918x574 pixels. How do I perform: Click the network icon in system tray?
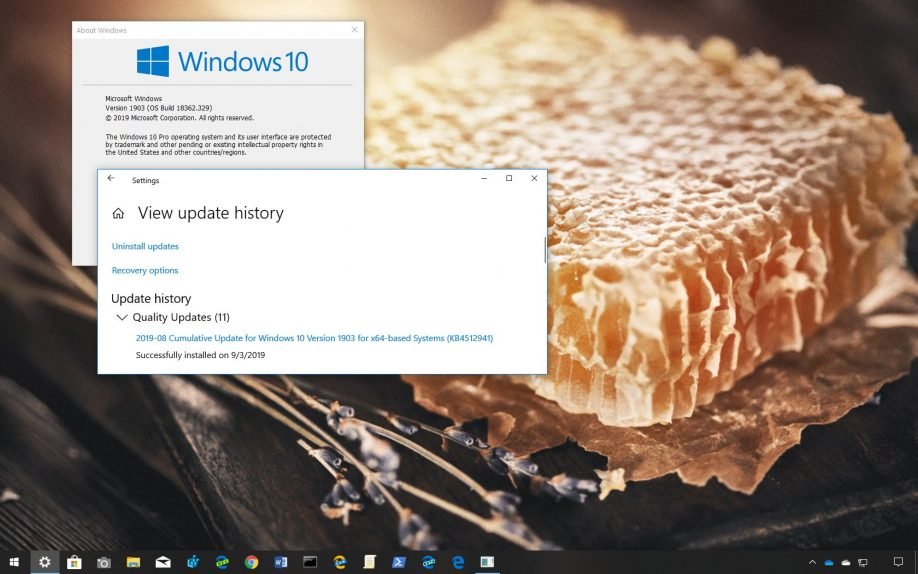pos(862,562)
